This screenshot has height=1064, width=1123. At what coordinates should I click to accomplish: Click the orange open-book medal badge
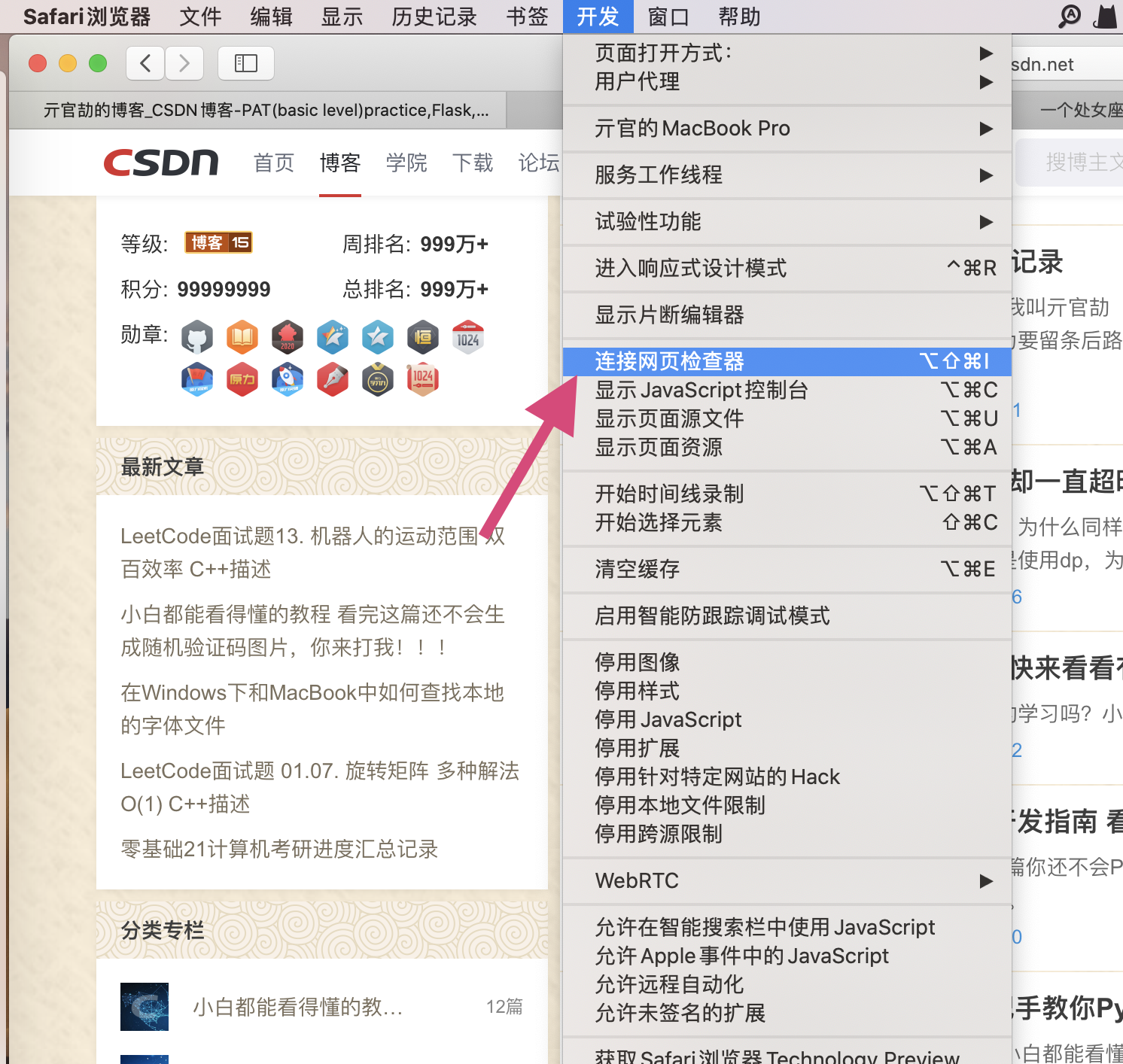click(x=242, y=338)
